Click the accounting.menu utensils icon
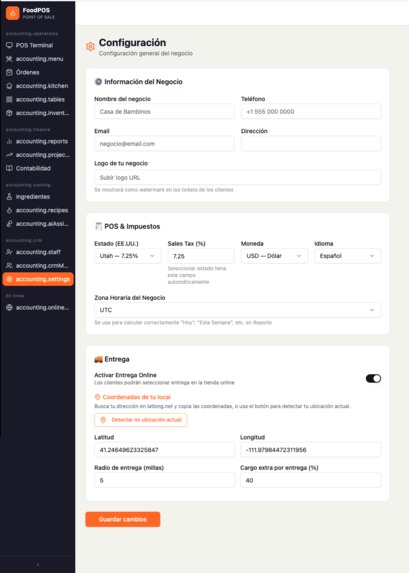Screen dimensions: 409x573 point(9,59)
